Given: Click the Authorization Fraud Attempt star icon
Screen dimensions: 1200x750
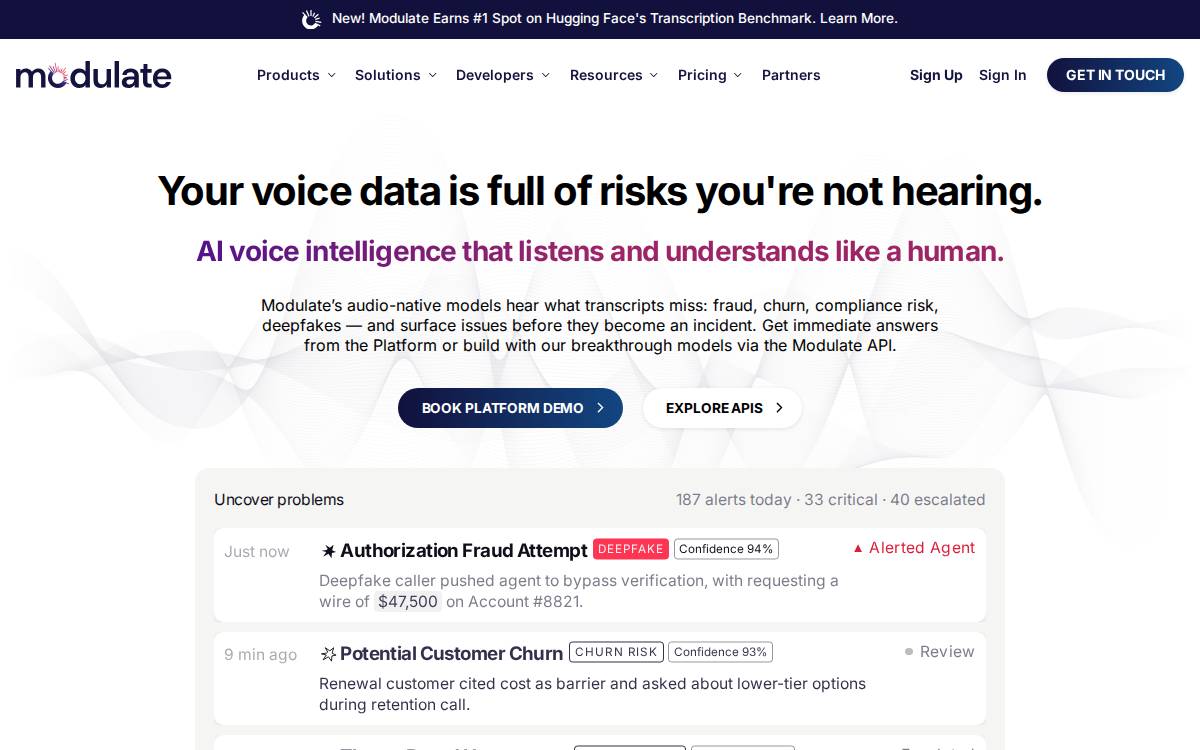Looking at the screenshot, I should coord(328,551).
